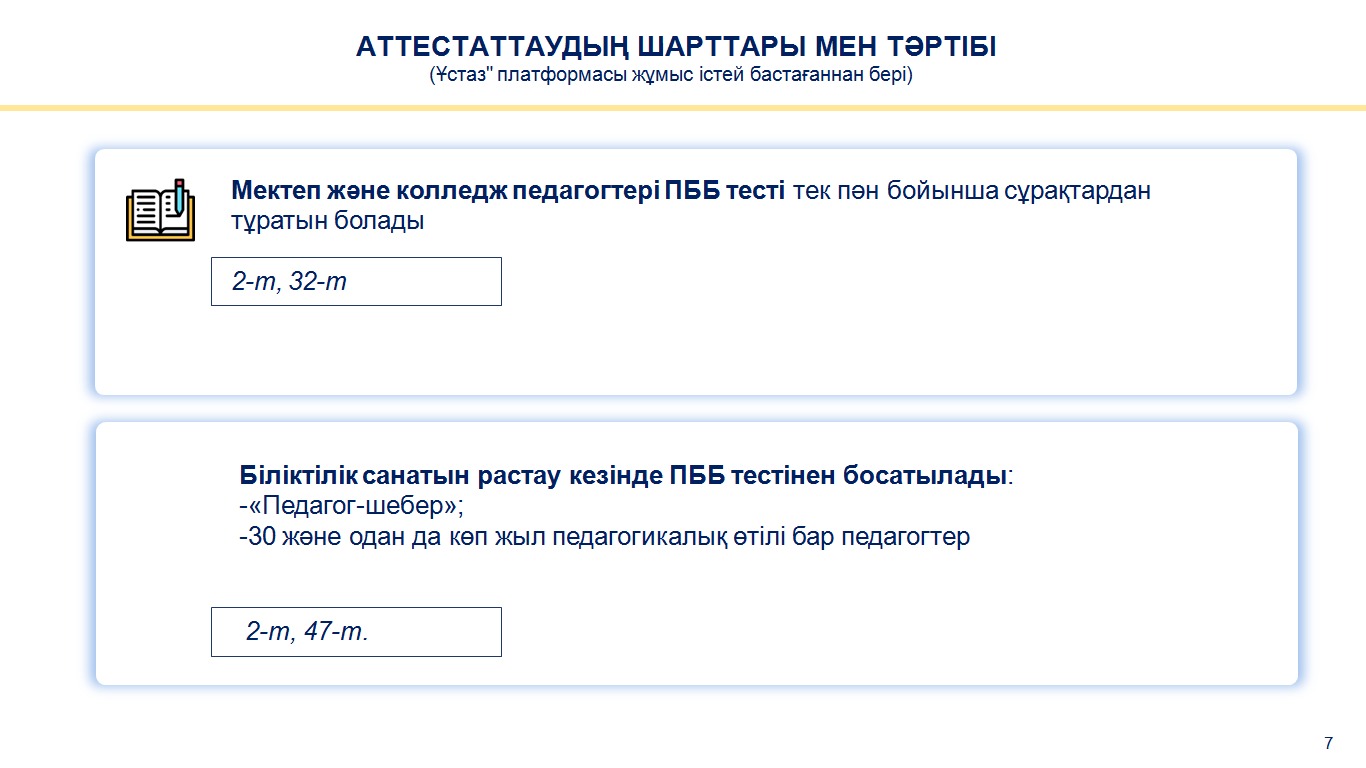Image resolution: width=1366 pixels, height=768 pixels.
Task: Click slide page number 7
Action: pos(1328,742)
